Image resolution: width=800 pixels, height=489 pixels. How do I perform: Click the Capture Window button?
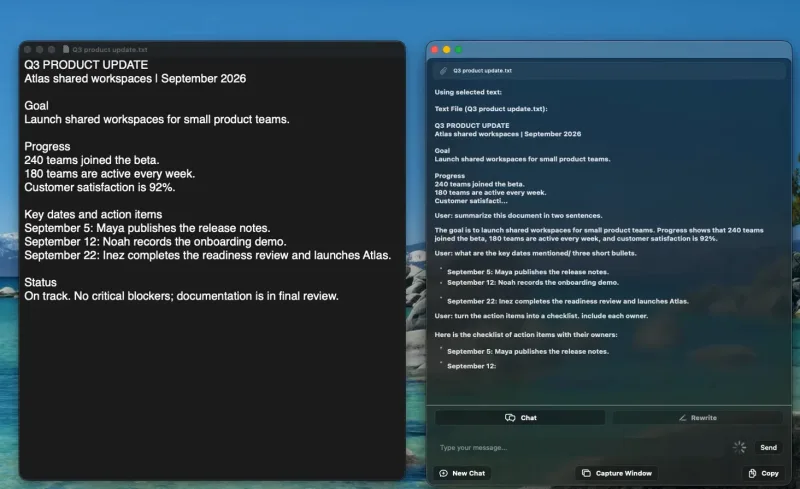pyautogui.click(x=616, y=473)
